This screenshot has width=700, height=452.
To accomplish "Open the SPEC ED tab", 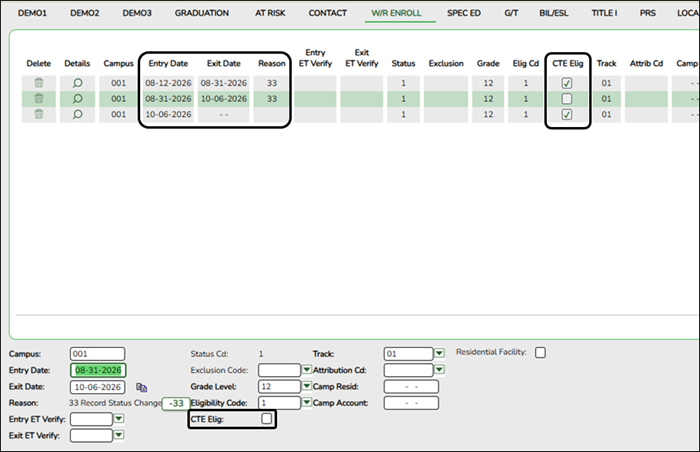I will click(x=464, y=13).
